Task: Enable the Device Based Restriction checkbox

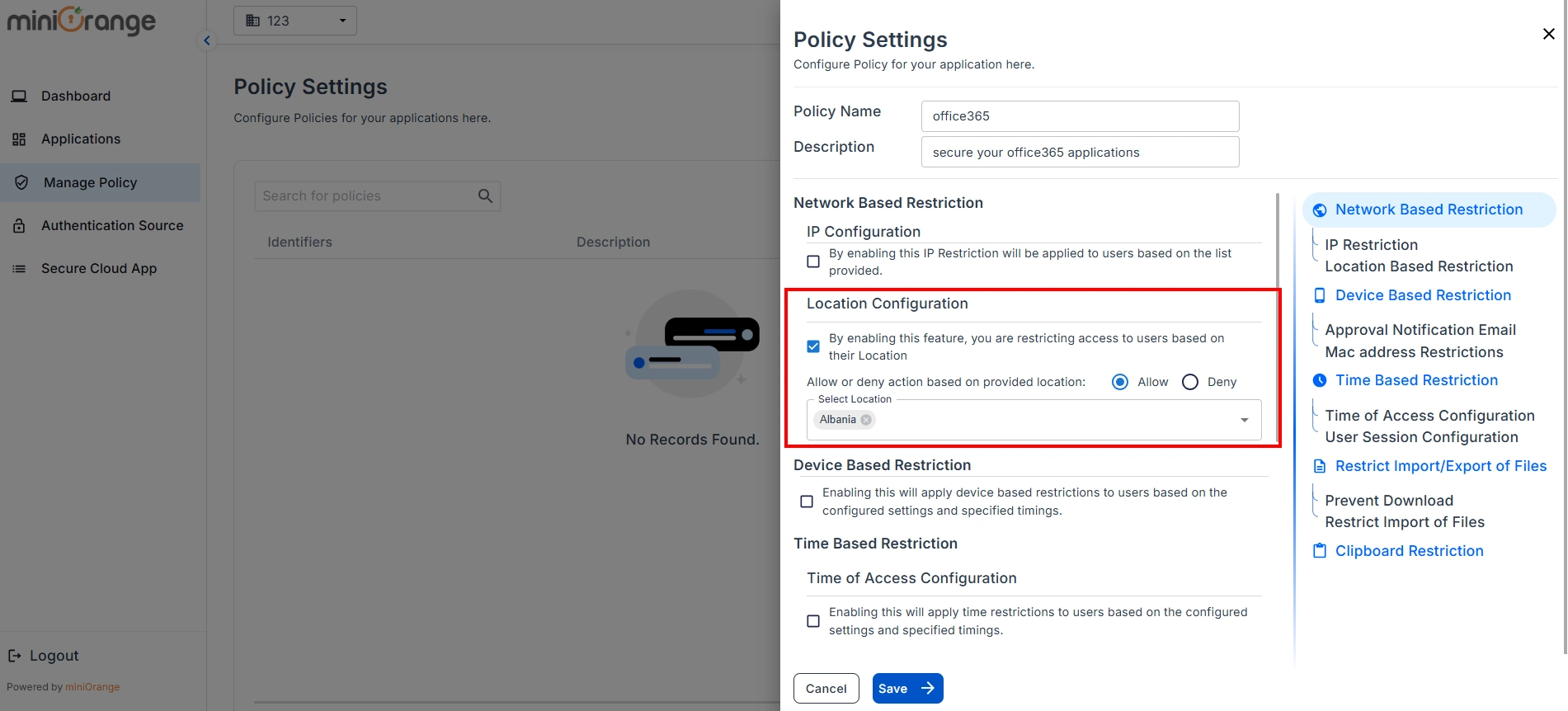Action: click(x=807, y=501)
